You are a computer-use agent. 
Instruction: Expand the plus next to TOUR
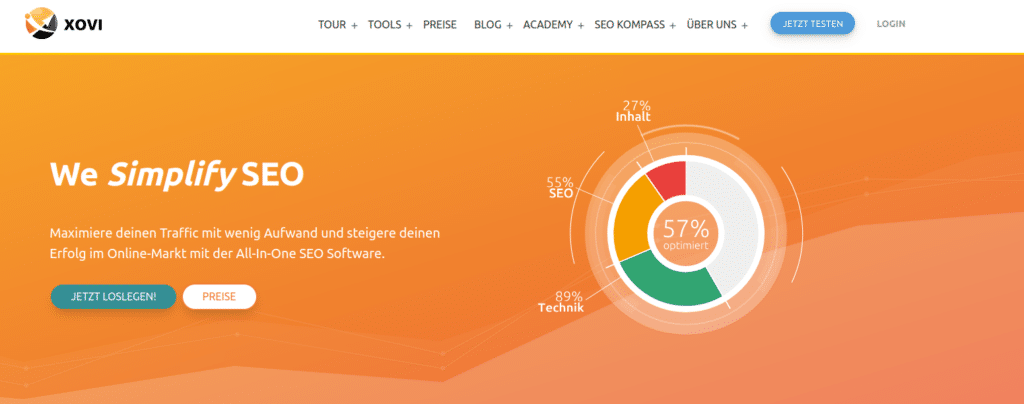click(x=354, y=25)
